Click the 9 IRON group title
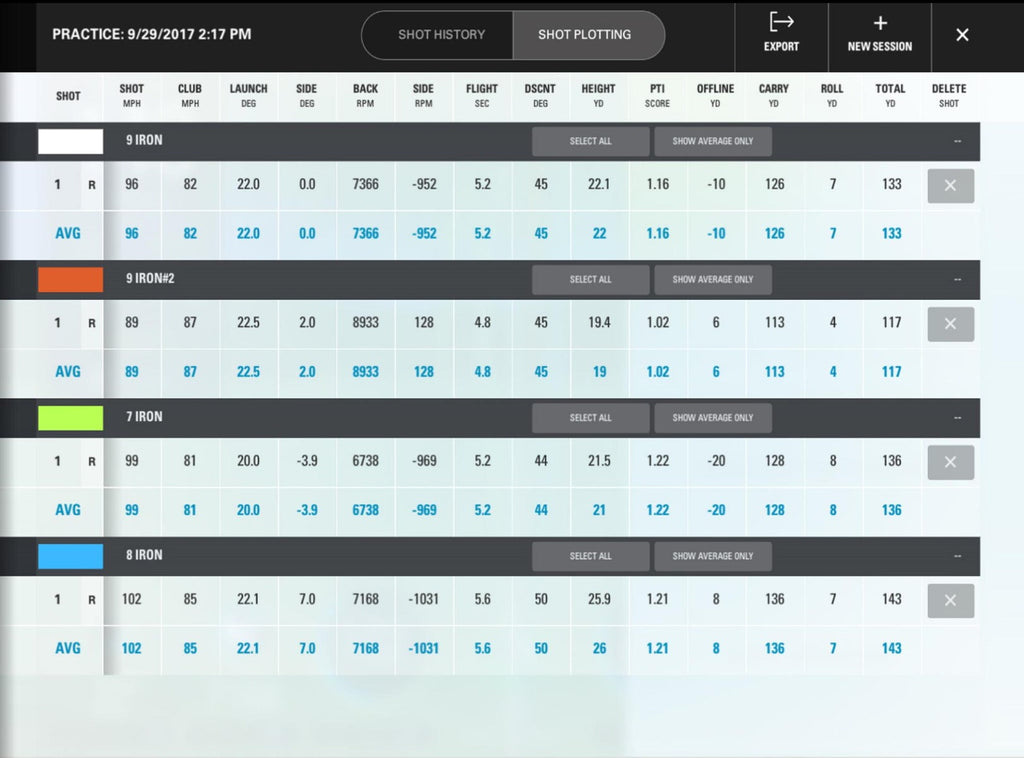 pos(144,140)
